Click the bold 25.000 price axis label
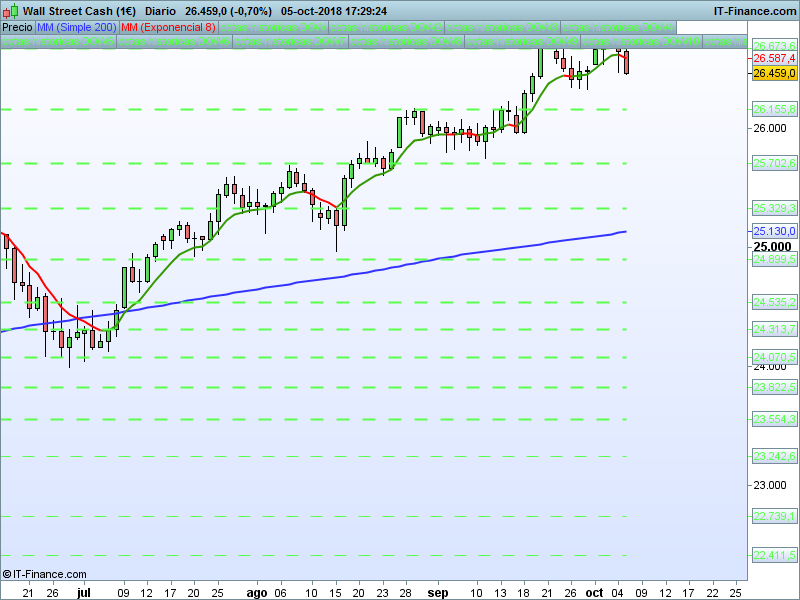This screenshot has width=800, height=600. (772, 247)
